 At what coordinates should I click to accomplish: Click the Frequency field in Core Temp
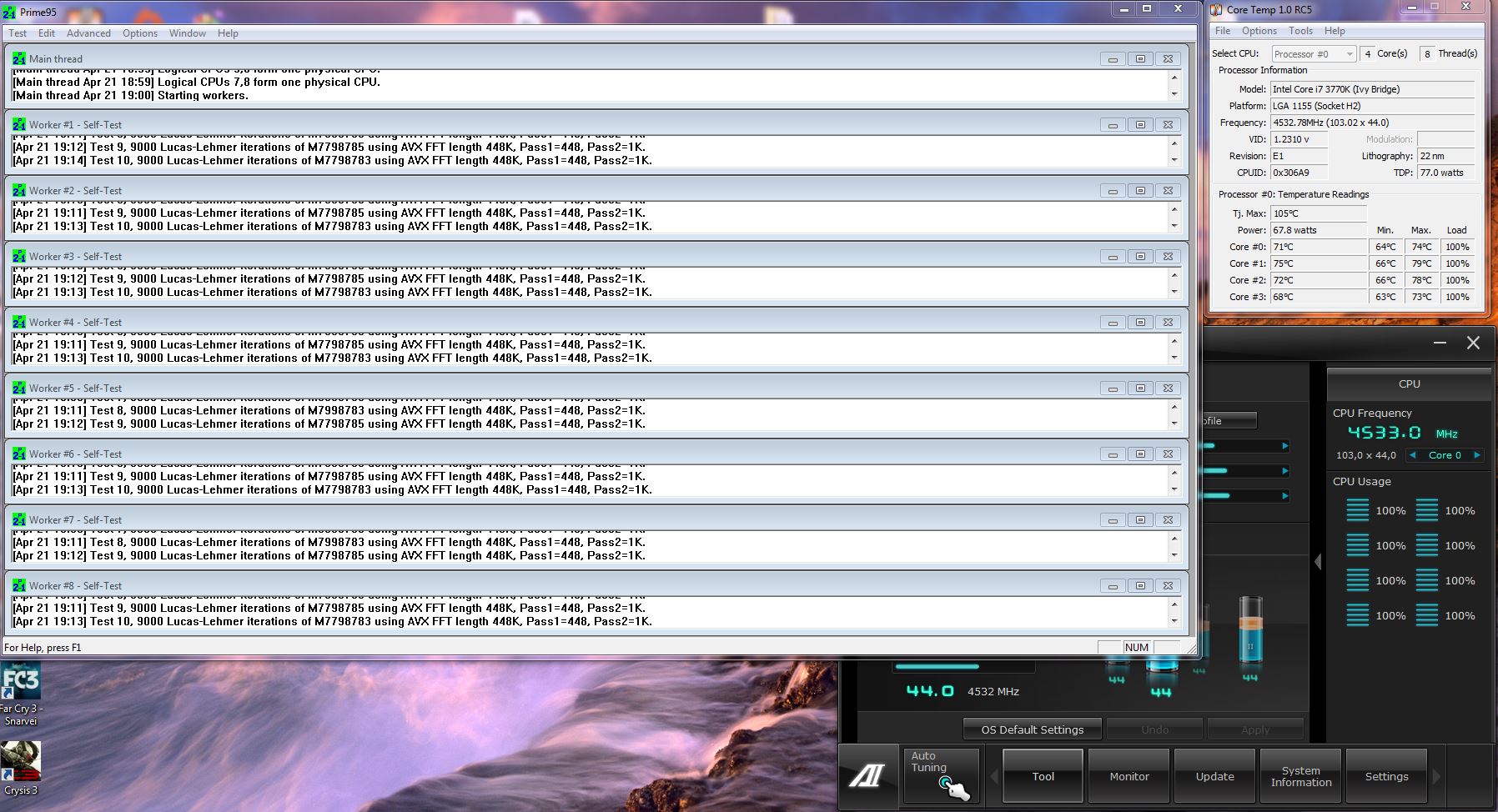1372,123
